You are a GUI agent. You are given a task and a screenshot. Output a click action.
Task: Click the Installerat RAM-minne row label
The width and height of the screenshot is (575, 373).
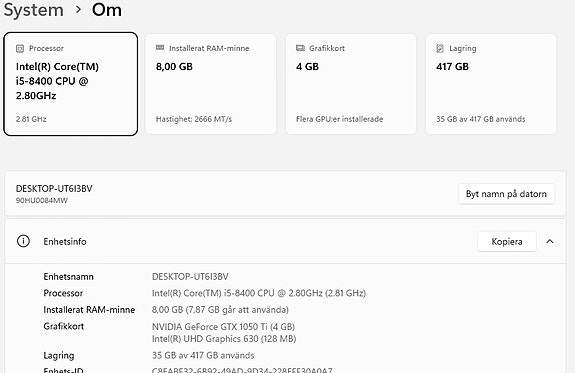tap(89, 310)
